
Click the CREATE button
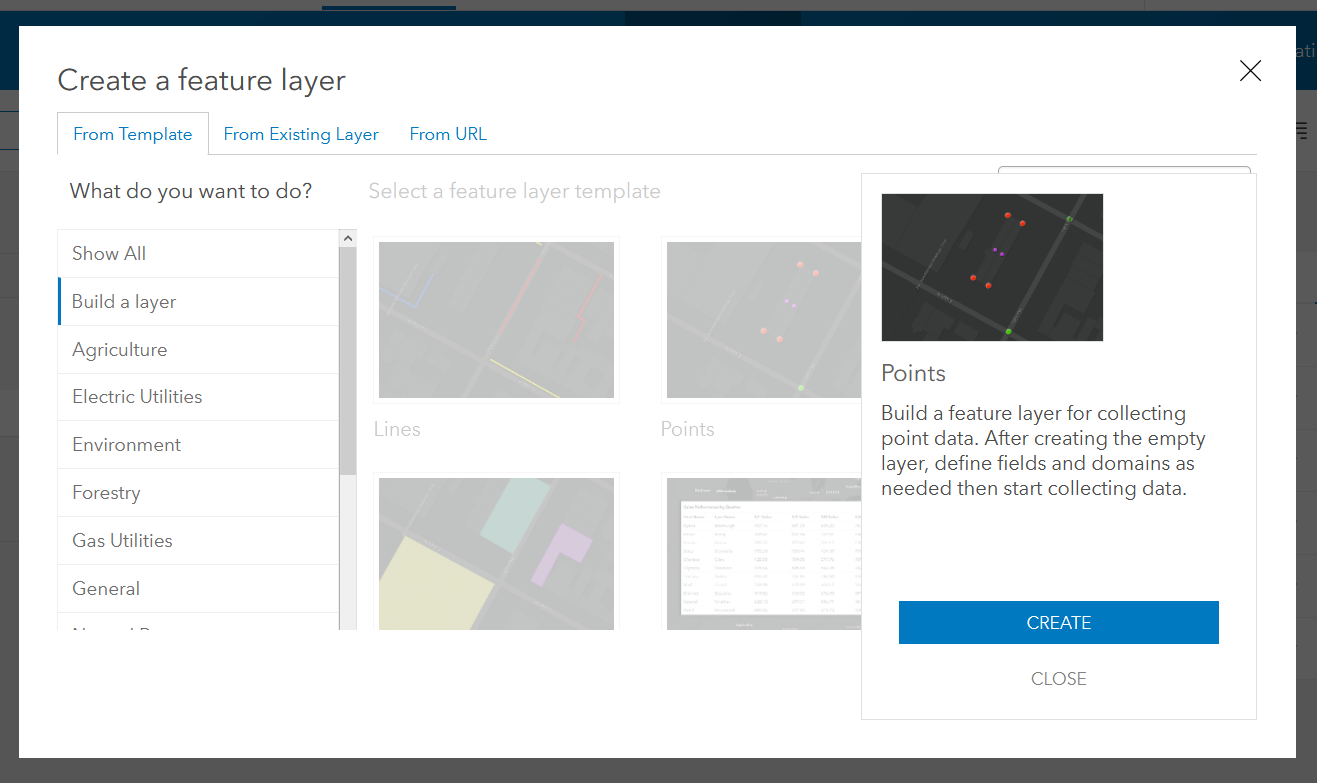pyautogui.click(x=1058, y=622)
